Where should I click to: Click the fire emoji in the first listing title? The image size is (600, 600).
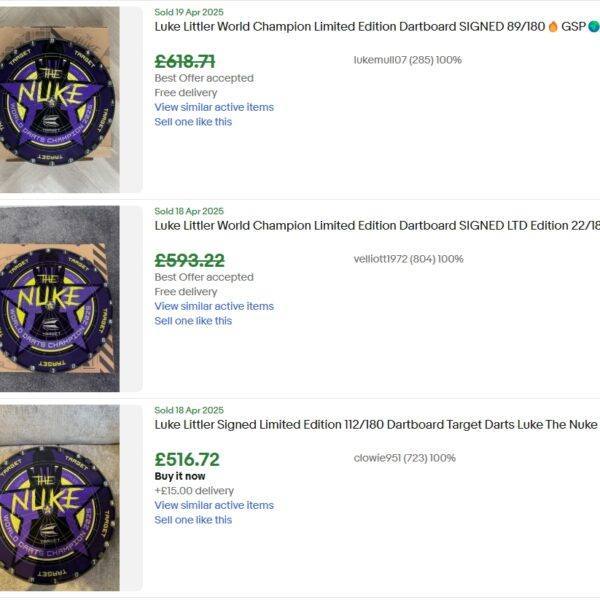coord(553,27)
